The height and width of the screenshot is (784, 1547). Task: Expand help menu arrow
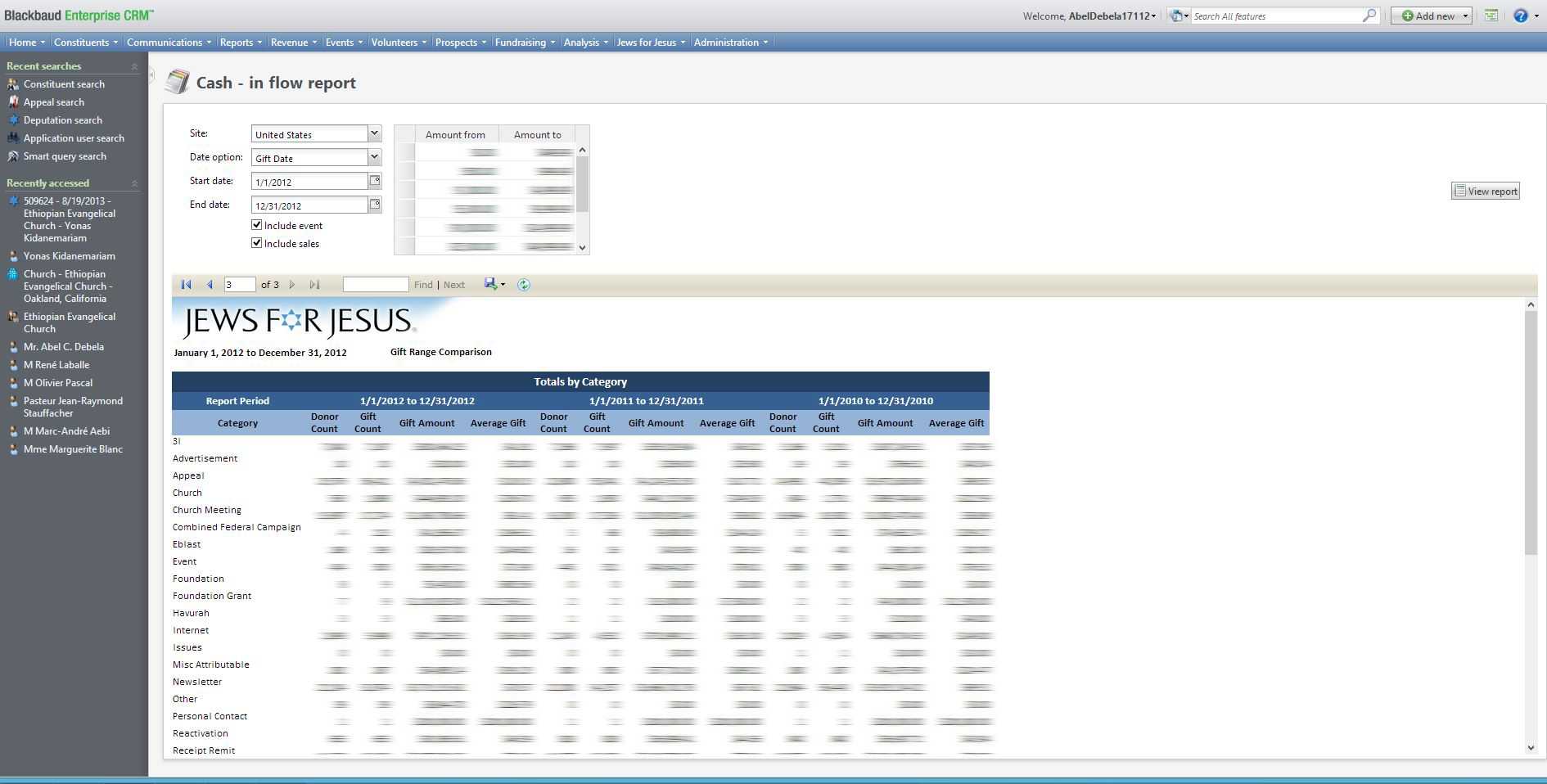pos(1536,16)
